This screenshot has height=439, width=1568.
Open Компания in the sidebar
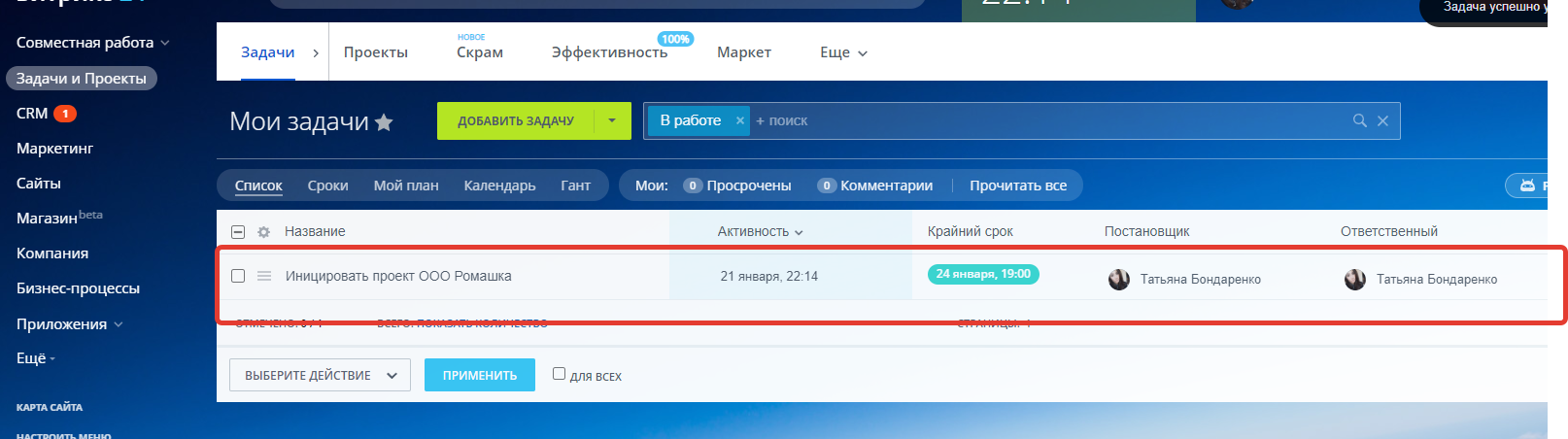pos(52,253)
